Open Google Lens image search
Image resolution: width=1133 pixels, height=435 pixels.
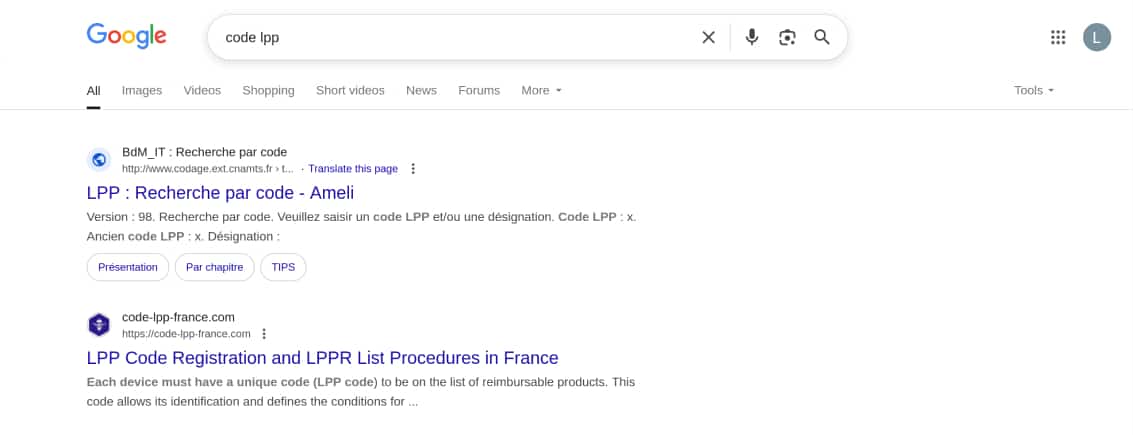(x=787, y=37)
